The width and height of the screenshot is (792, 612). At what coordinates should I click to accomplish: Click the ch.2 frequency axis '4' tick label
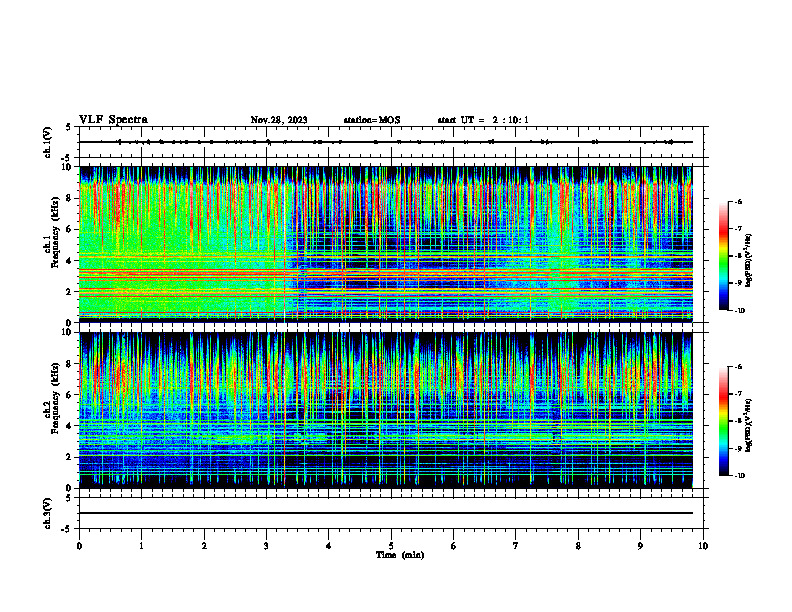pyautogui.click(x=71, y=426)
